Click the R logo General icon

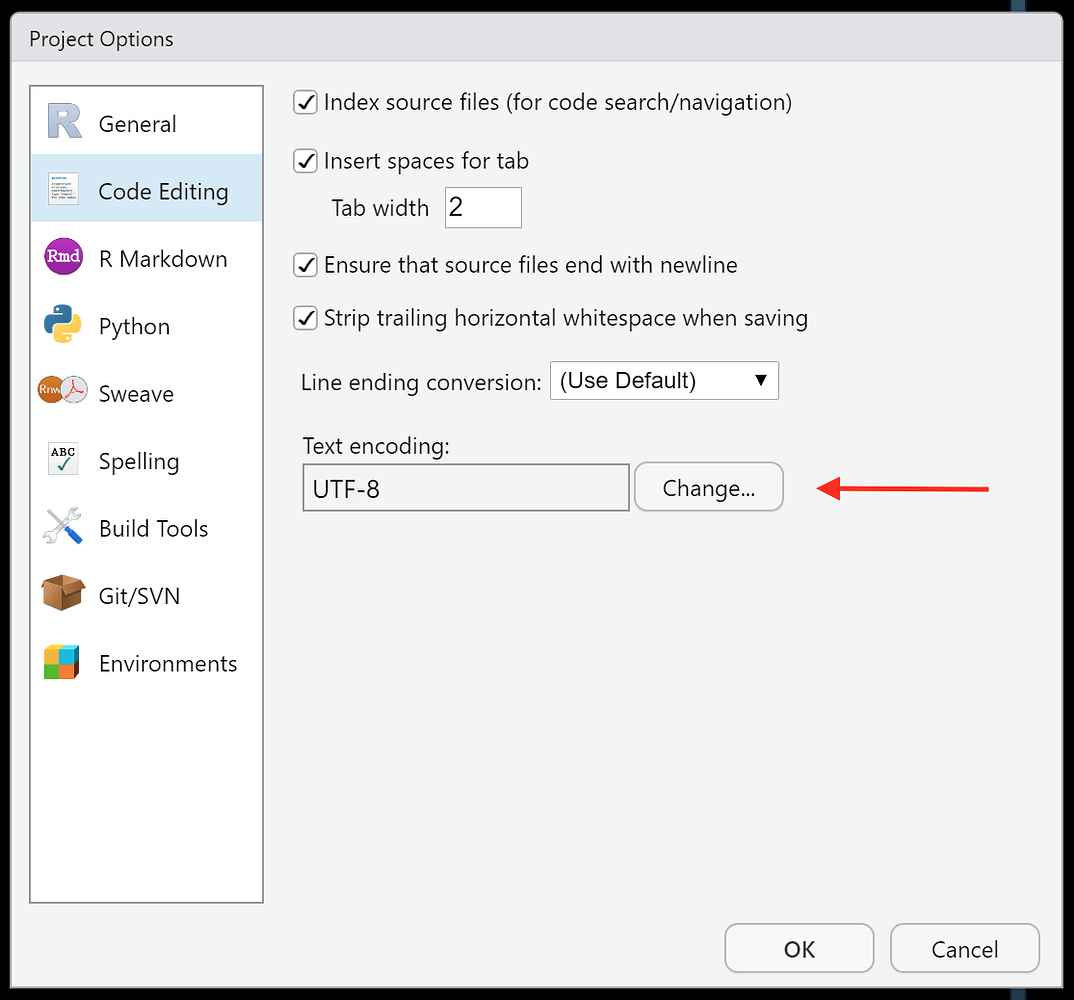pos(59,120)
